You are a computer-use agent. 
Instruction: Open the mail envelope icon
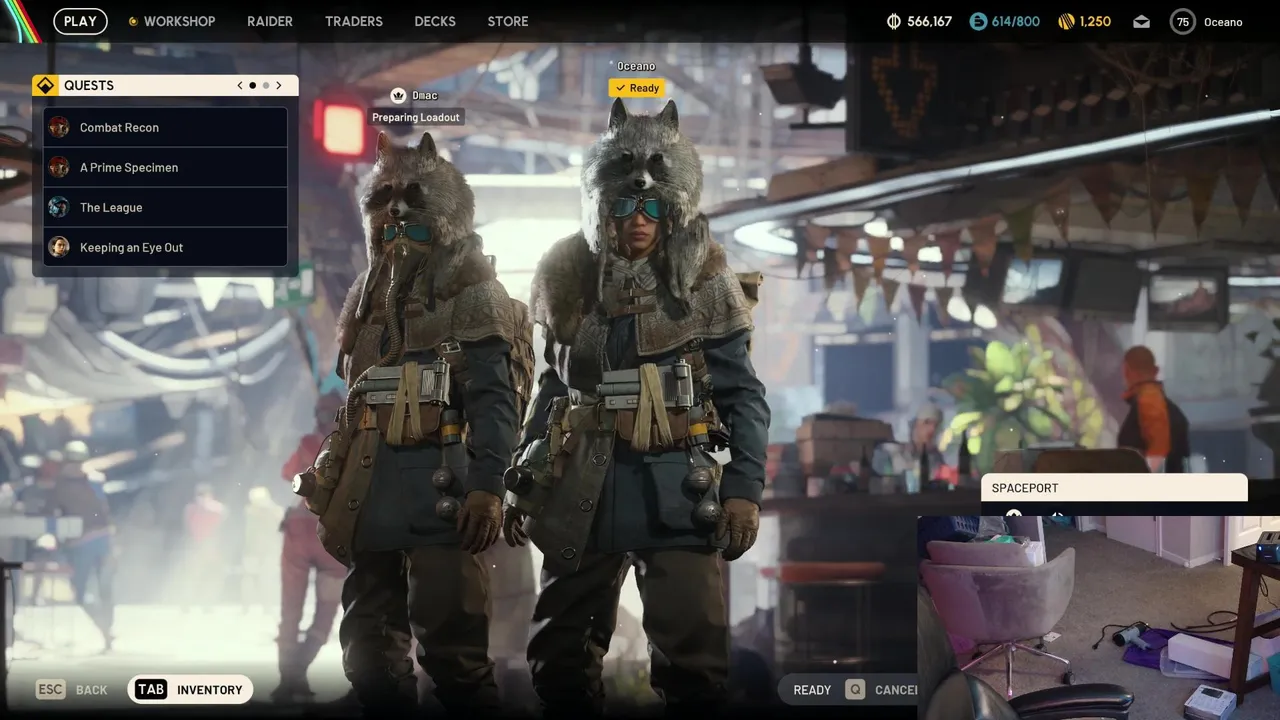point(1141,22)
